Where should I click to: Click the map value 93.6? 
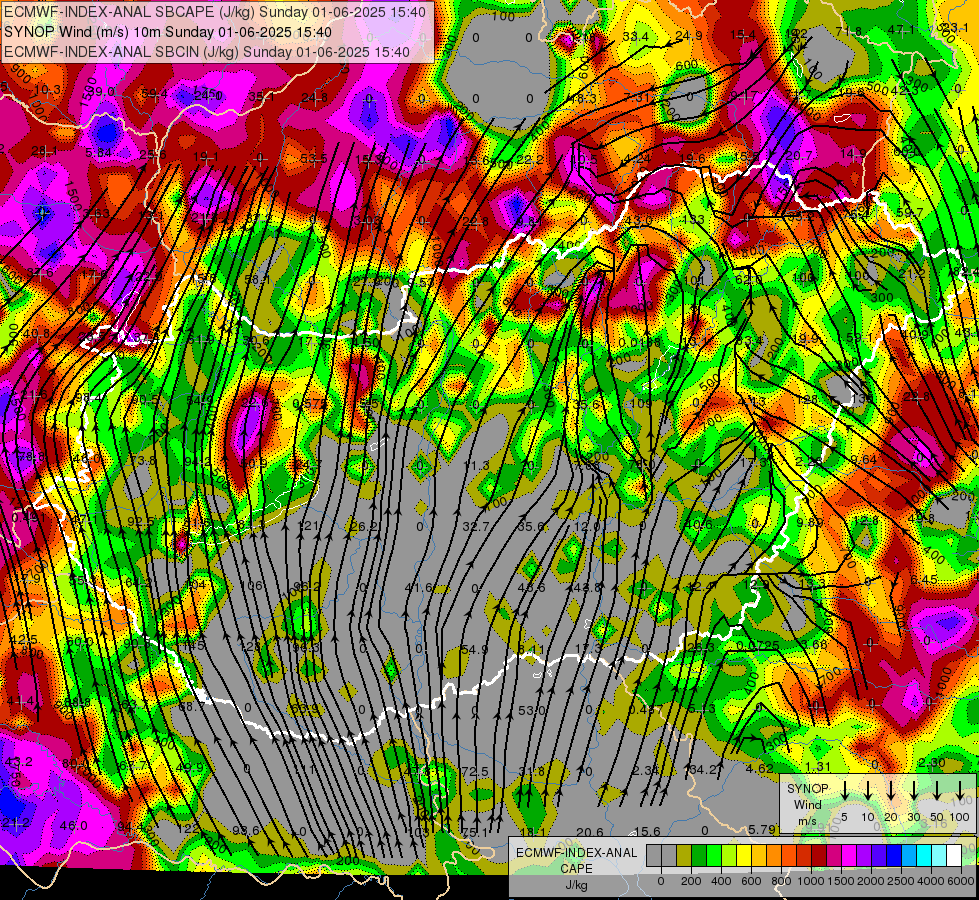click(x=245, y=830)
